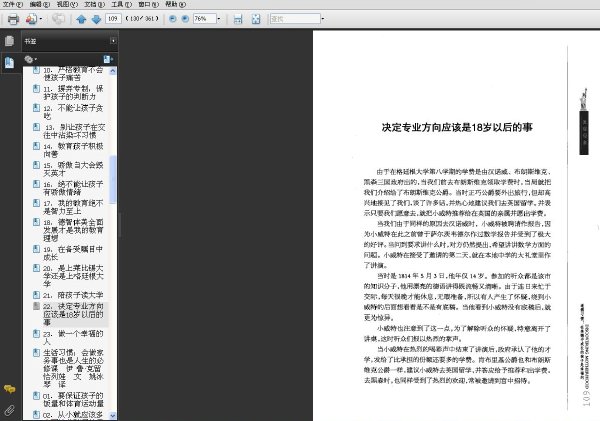The height and width of the screenshot is (421, 600).
Task: Open the 文件(F) menu
Action: 13,4
